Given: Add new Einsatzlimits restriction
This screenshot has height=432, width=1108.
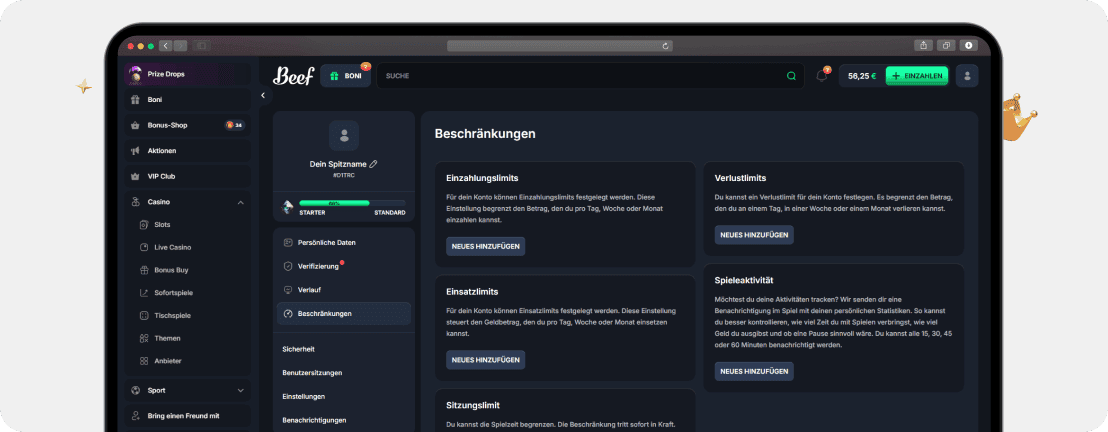Looking at the screenshot, I should coord(485,360).
